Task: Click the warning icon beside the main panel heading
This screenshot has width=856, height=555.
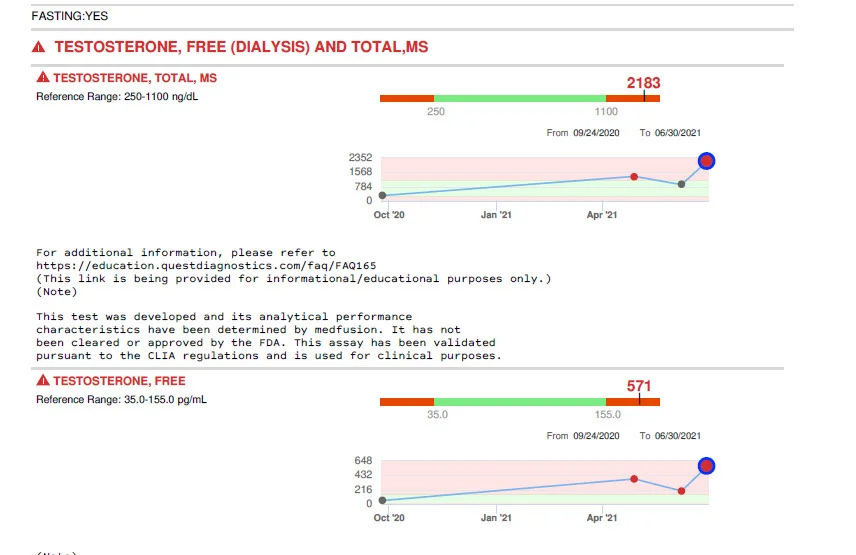Action: click(x=38, y=48)
